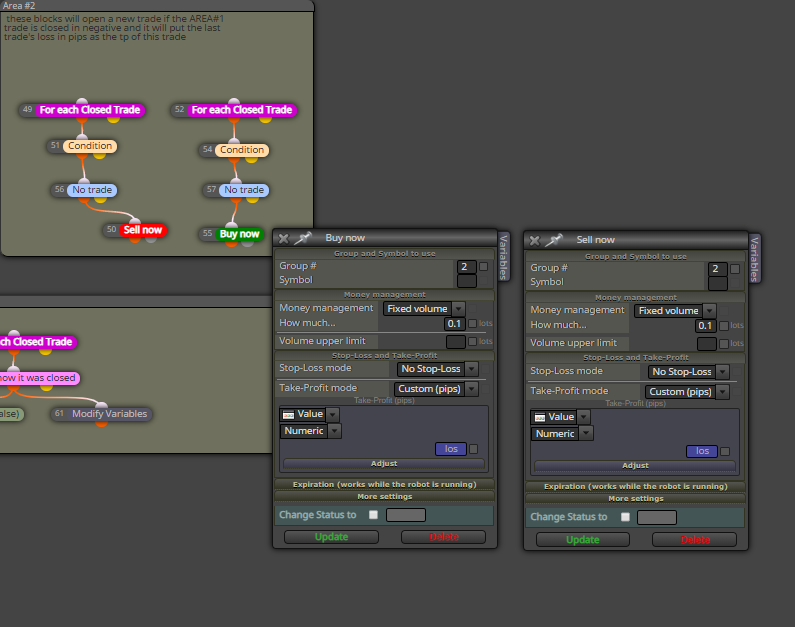The width and height of the screenshot is (795, 627).
Task: Open Variables tab on Sell now panel
Action: click(x=754, y=259)
